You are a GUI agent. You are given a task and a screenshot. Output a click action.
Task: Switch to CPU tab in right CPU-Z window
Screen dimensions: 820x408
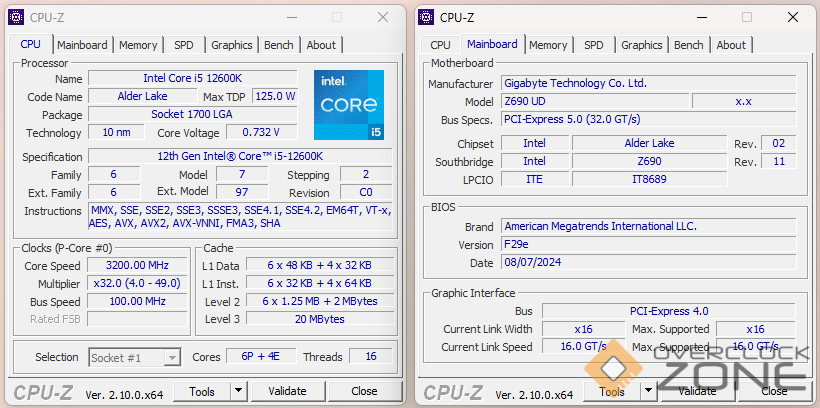click(x=440, y=45)
